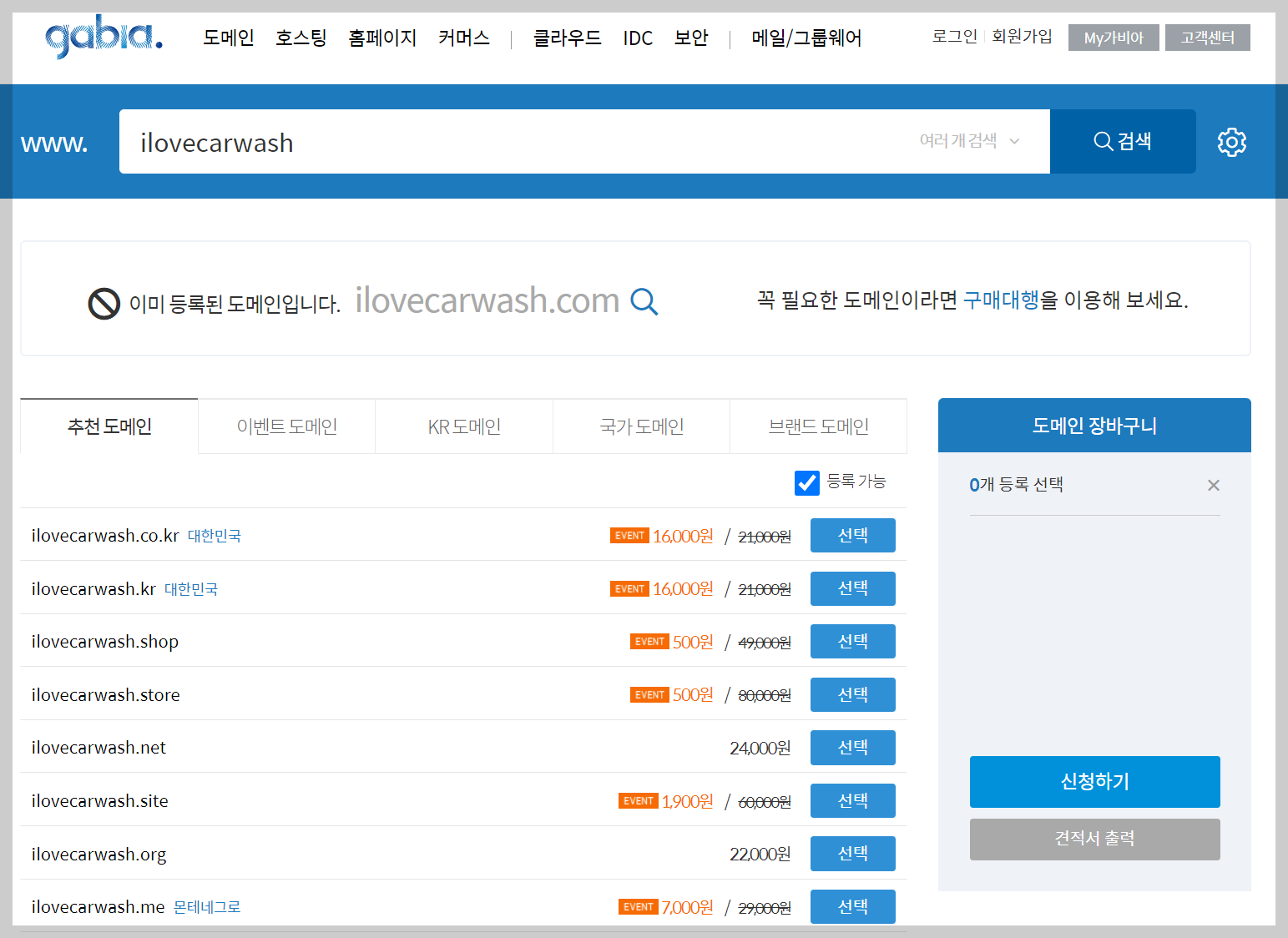Click the ilovecarwash.net domain name
Viewport: 1288px width, 938px height.
[x=98, y=748]
